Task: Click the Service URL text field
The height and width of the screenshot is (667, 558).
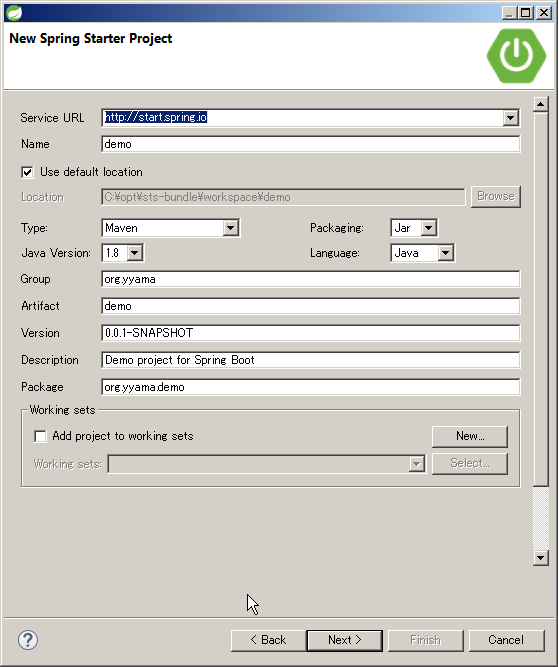Action: click(302, 117)
